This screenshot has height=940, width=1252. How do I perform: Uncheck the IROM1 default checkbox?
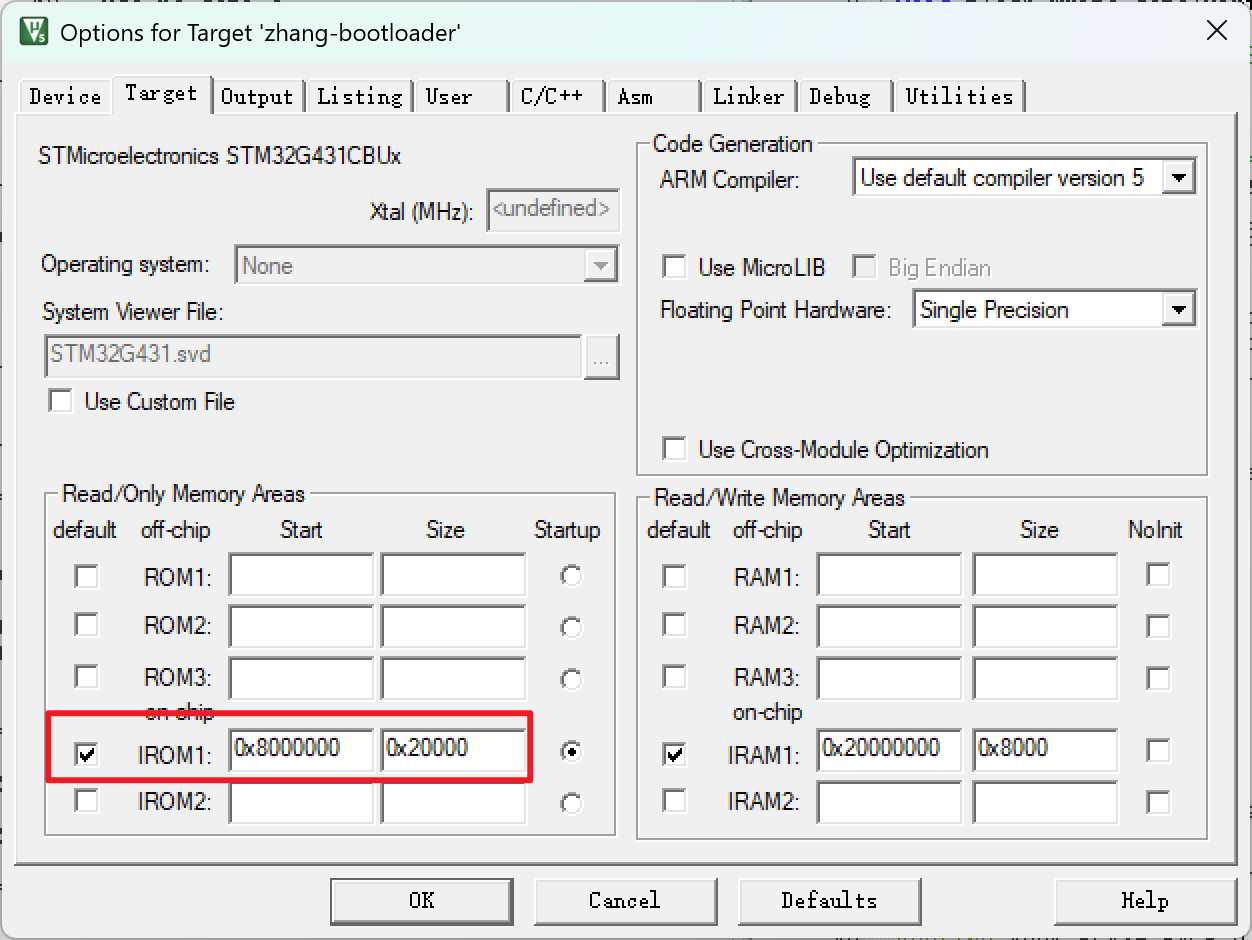tap(87, 754)
